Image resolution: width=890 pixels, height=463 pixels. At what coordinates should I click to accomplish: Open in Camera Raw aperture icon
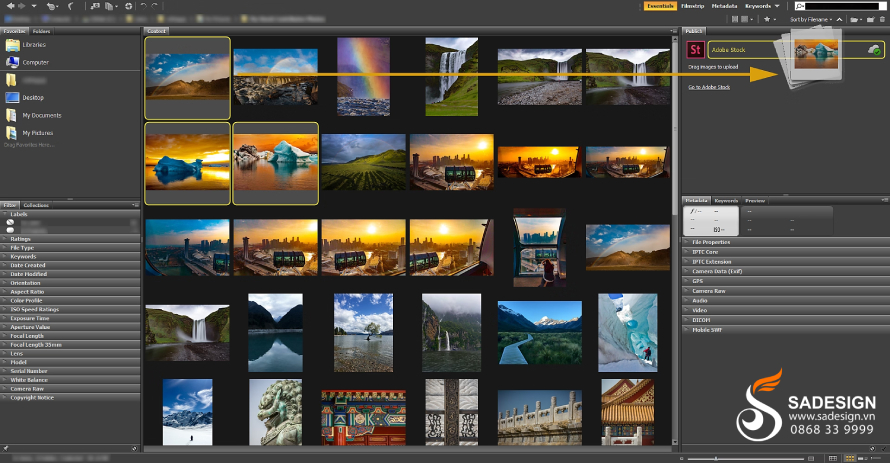(128, 6)
